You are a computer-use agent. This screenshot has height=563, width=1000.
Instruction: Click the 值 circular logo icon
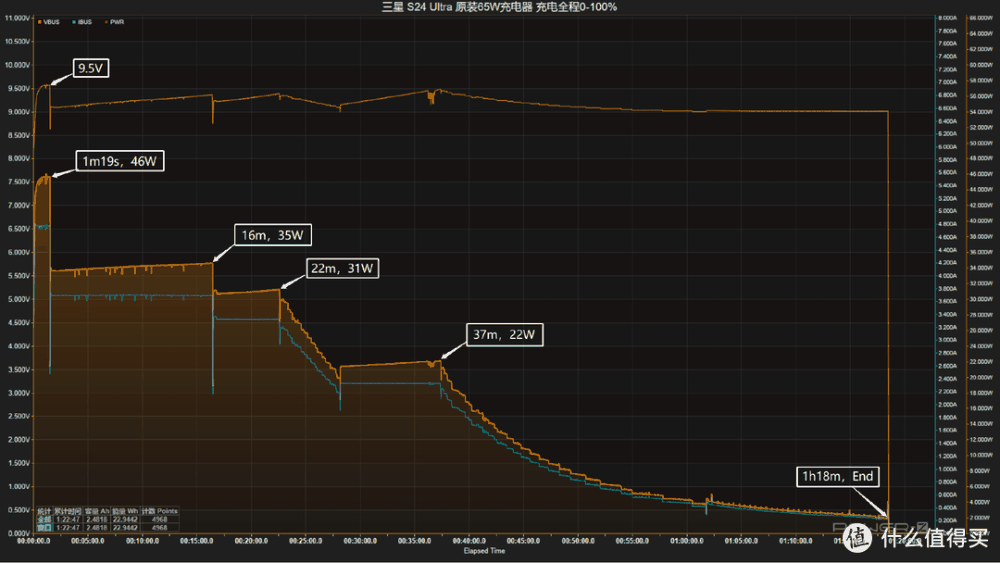856,536
